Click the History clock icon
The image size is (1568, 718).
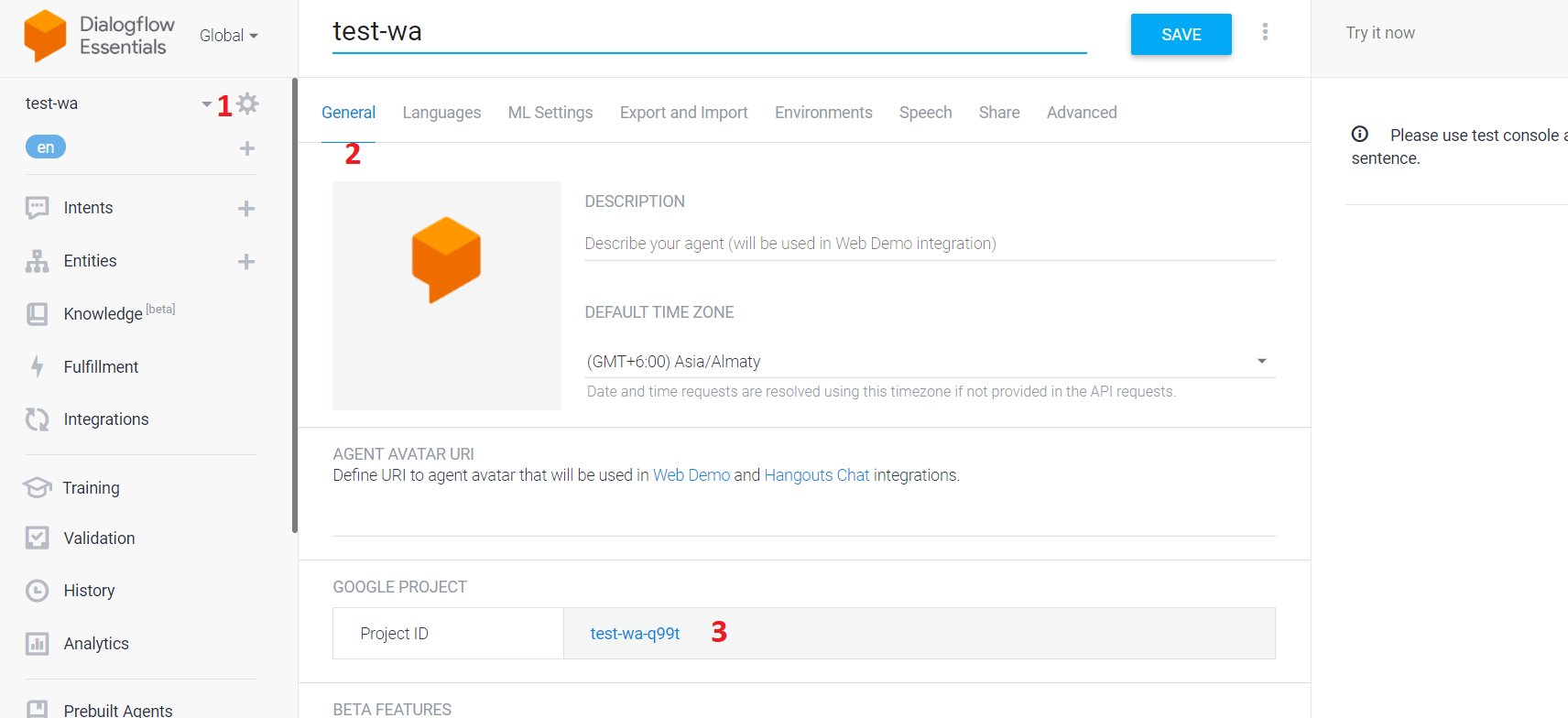pyautogui.click(x=37, y=591)
